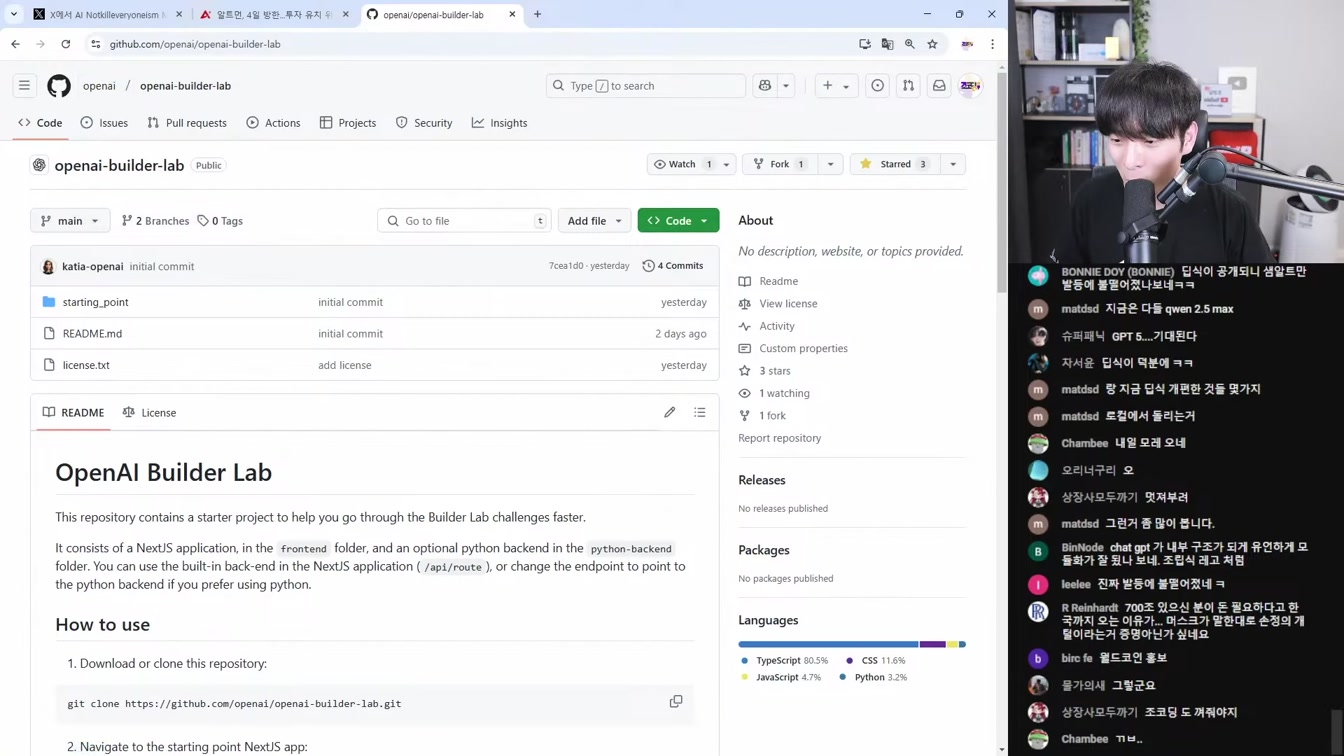Bookmark this page with star icon

[x=932, y=44]
